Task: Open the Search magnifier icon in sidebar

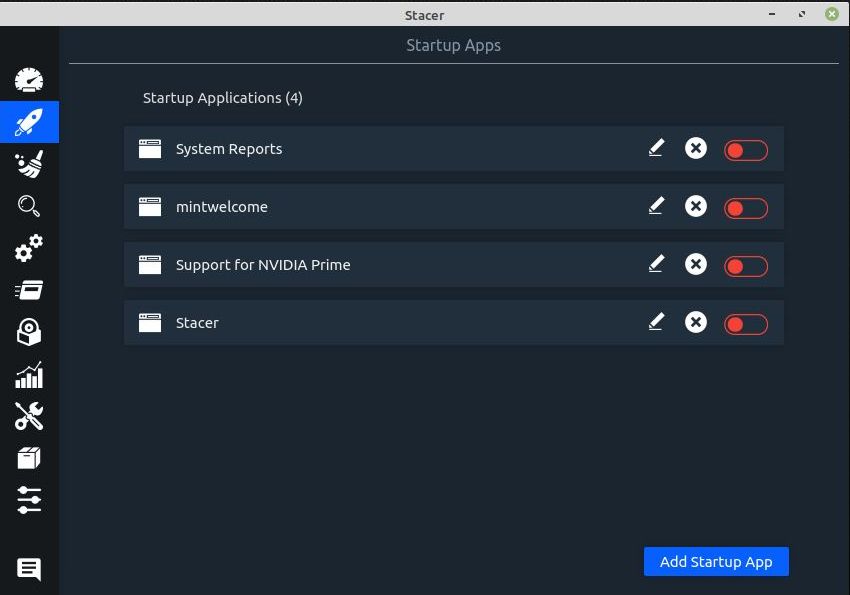Action: click(29, 206)
